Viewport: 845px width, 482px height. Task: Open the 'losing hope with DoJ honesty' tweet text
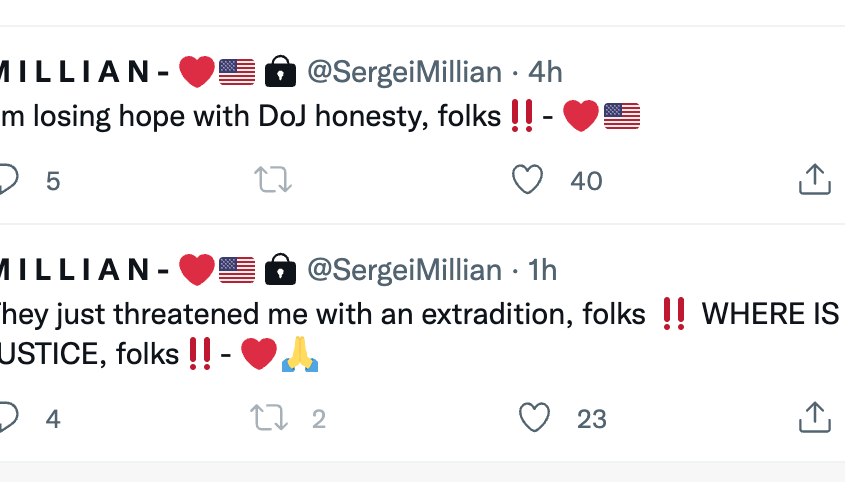click(x=250, y=117)
